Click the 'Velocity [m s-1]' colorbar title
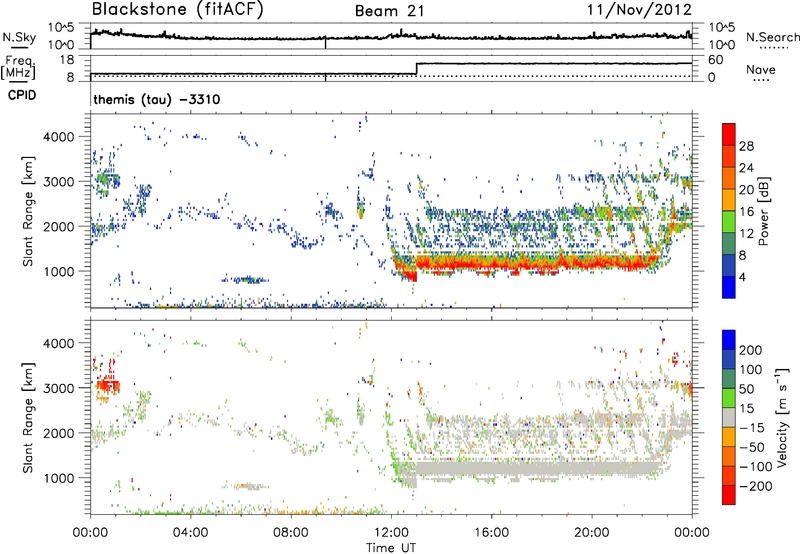 click(x=782, y=417)
